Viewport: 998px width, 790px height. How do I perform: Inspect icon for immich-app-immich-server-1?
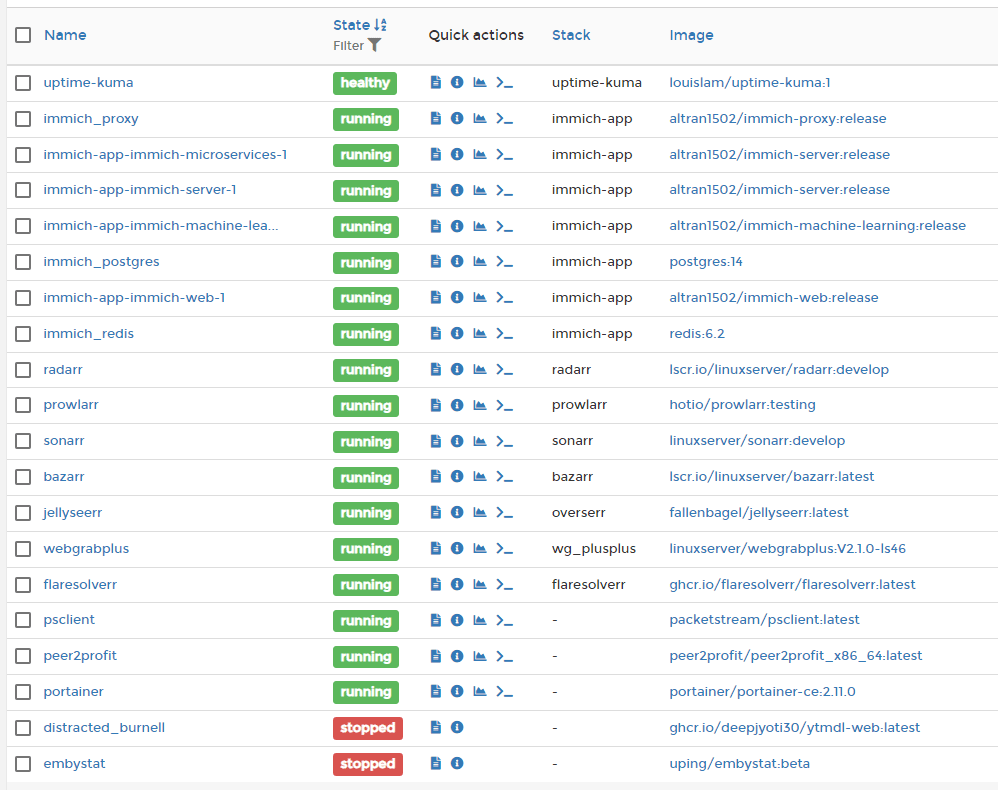pyautogui.click(x=457, y=190)
